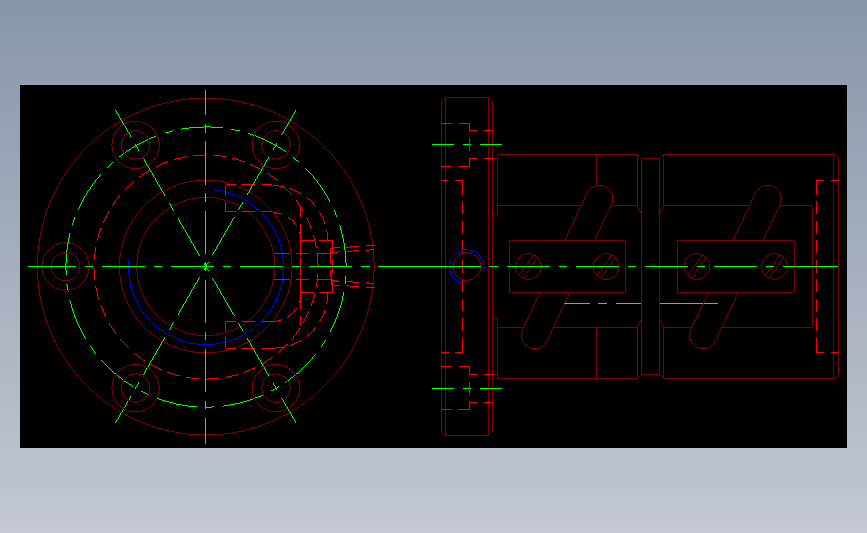The width and height of the screenshot is (867, 533).
Task: Select the leftmost bolt hole on horizontal centerline
Action: pos(65,266)
